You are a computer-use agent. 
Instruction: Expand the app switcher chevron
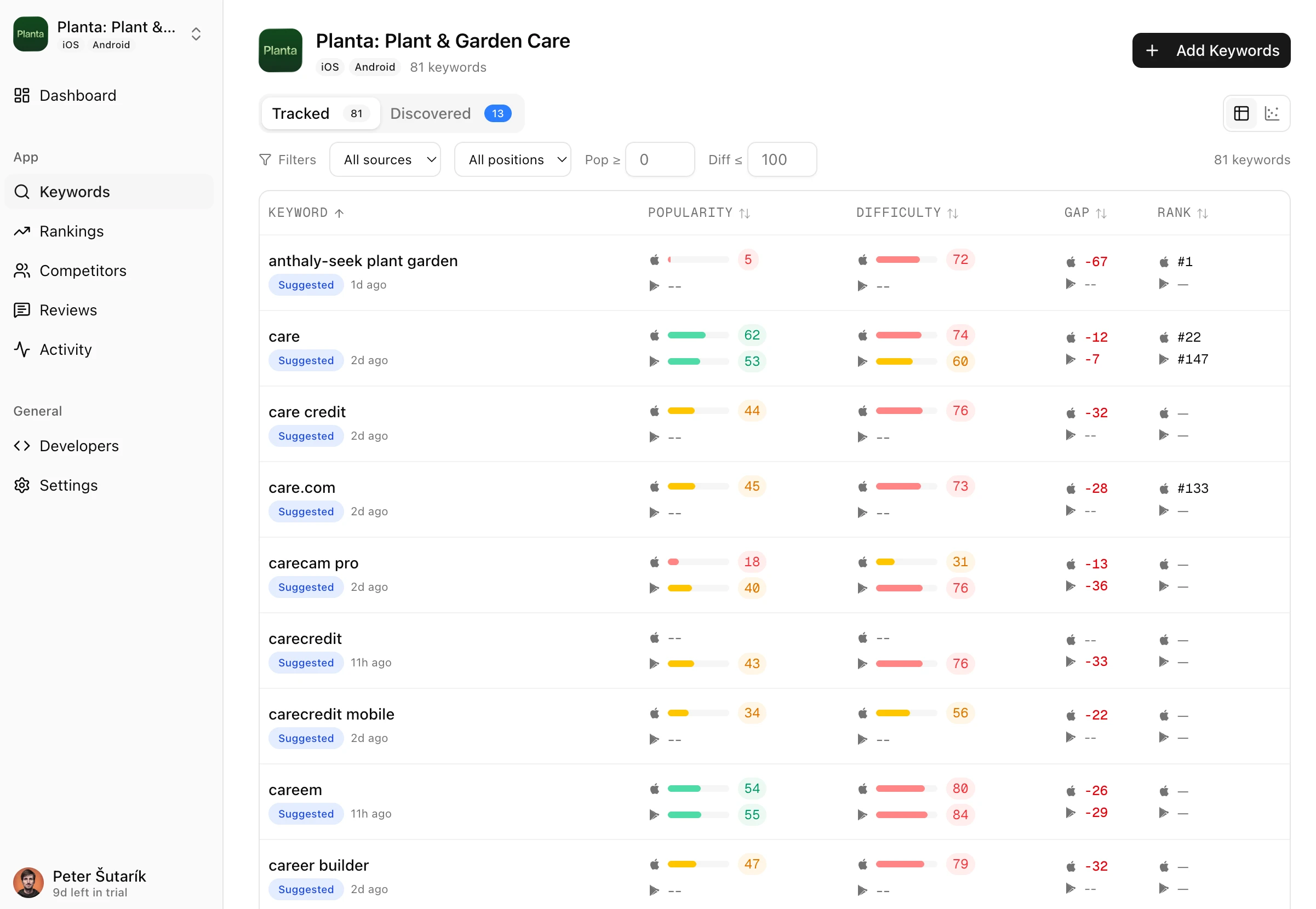196,34
